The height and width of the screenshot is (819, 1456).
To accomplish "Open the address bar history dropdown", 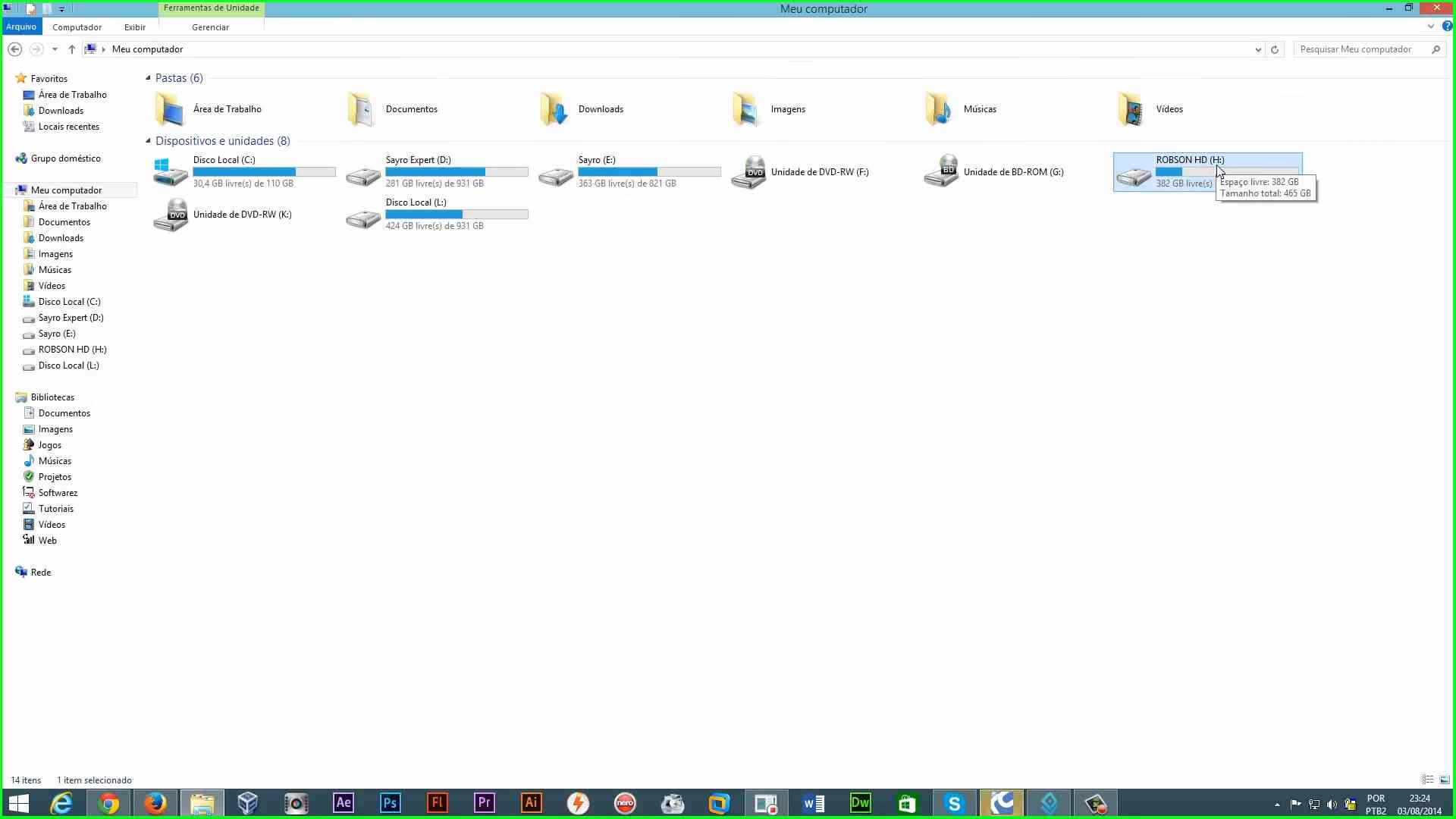I will point(1258,49).
